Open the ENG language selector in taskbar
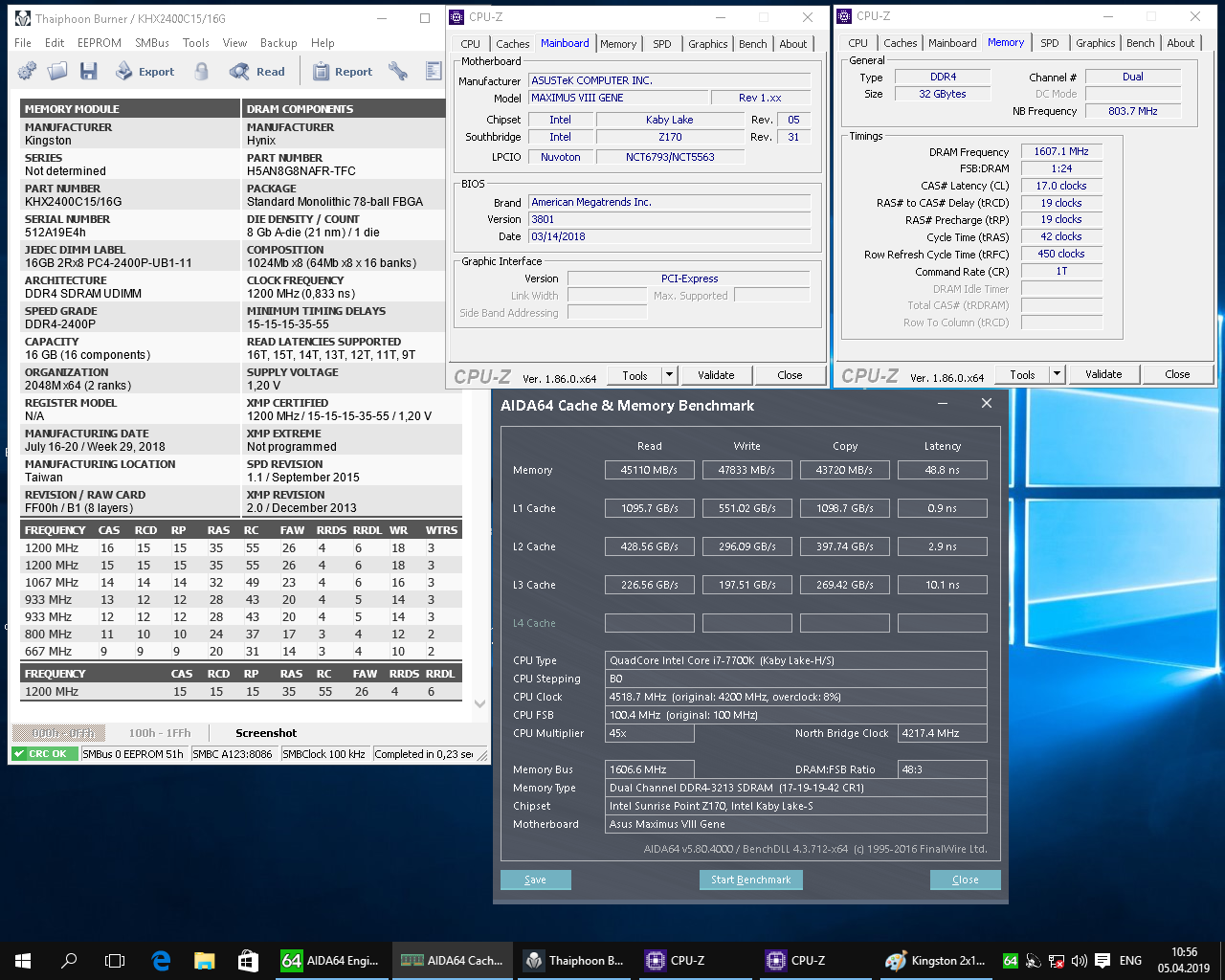Image resolution: width=1225 pixels, height=980 pixels. point(1130,961)
